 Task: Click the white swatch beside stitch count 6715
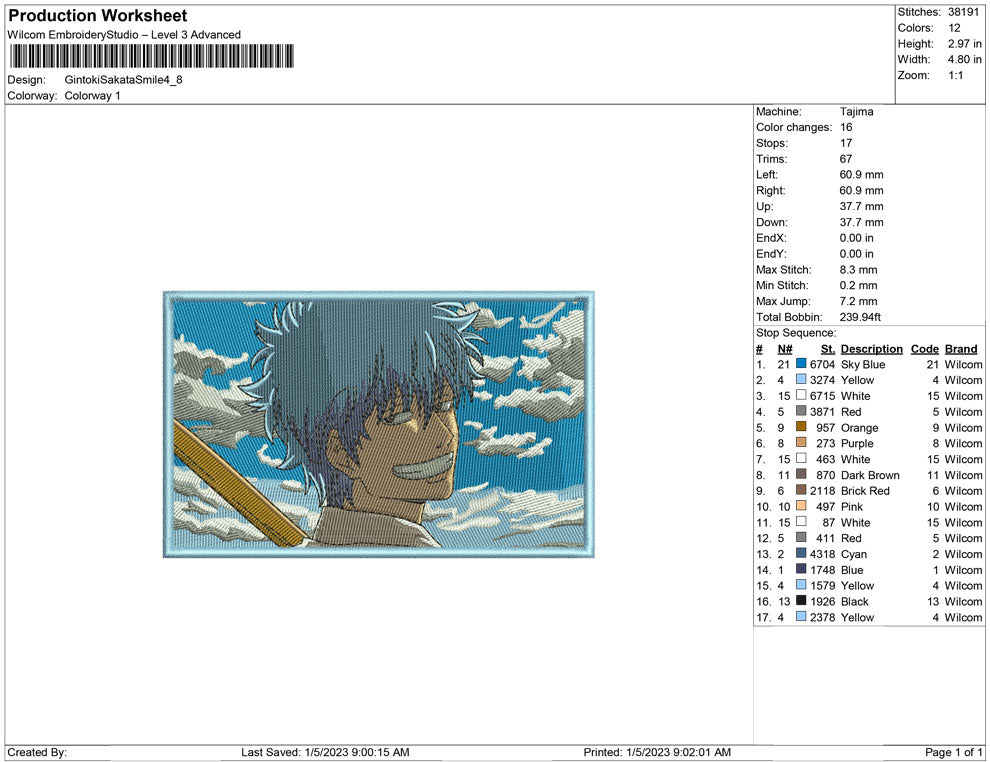pyautogui.click(x=801, y=395)
